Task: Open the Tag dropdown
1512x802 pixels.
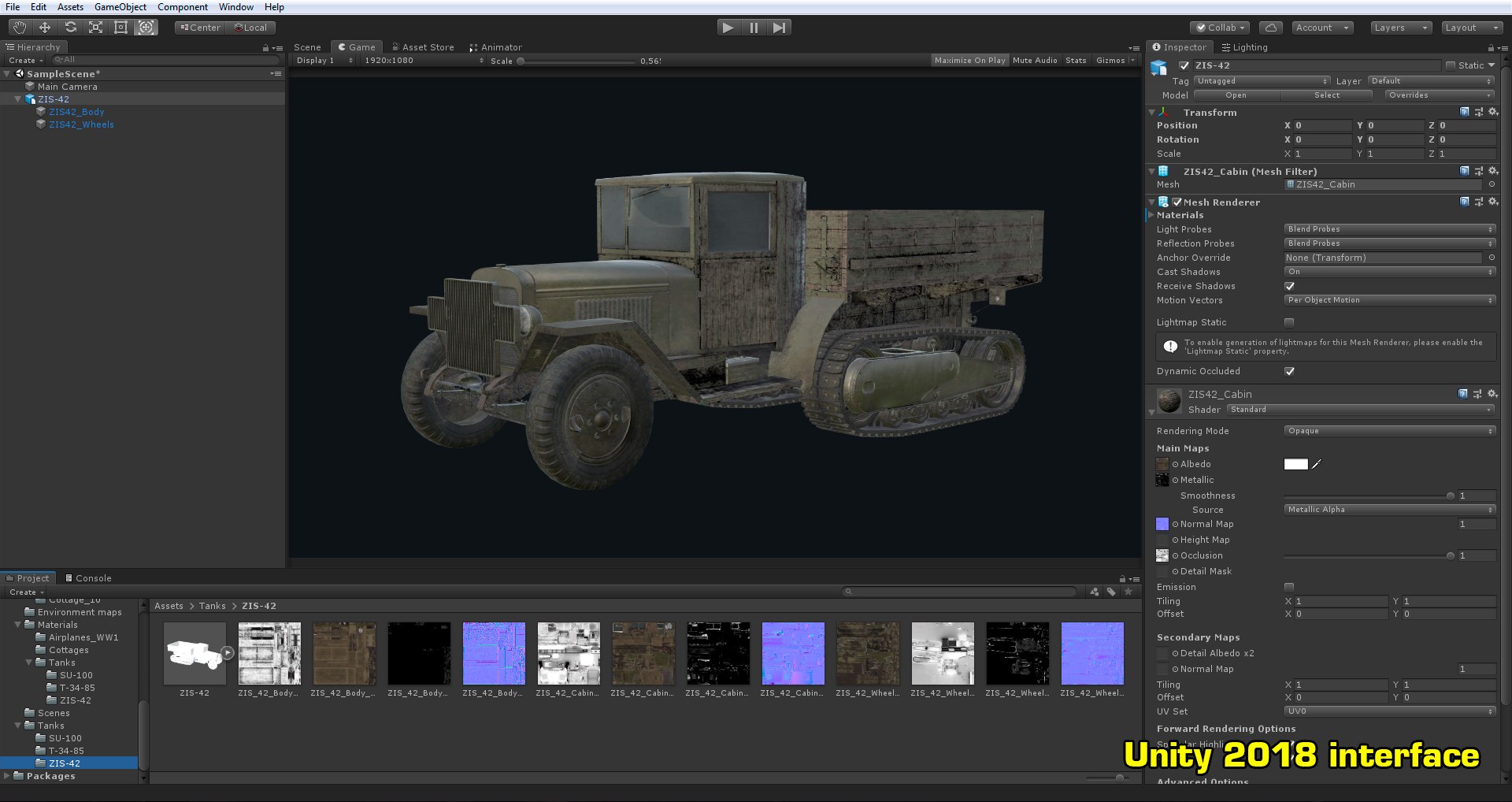Action: tap(1262, 81)
